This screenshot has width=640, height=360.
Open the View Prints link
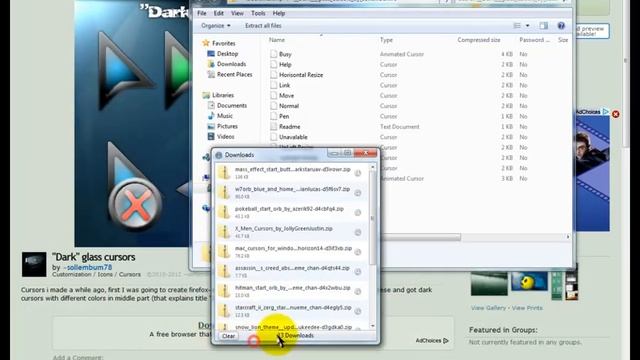click(527, 308)
